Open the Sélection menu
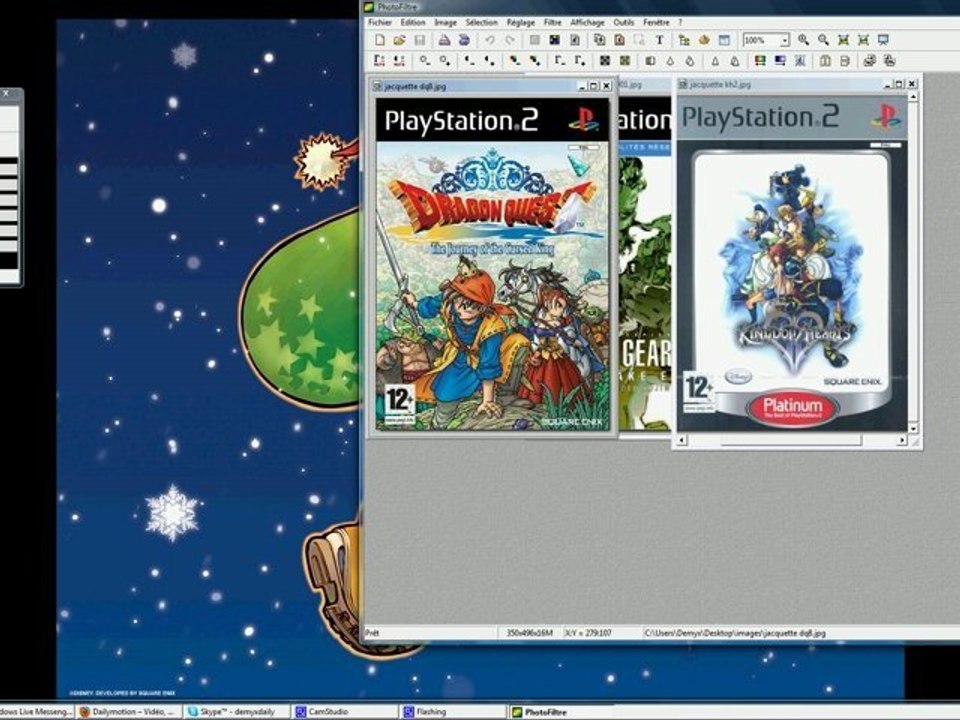This screenshot has width=960, height=720. [x=481, y=22]
